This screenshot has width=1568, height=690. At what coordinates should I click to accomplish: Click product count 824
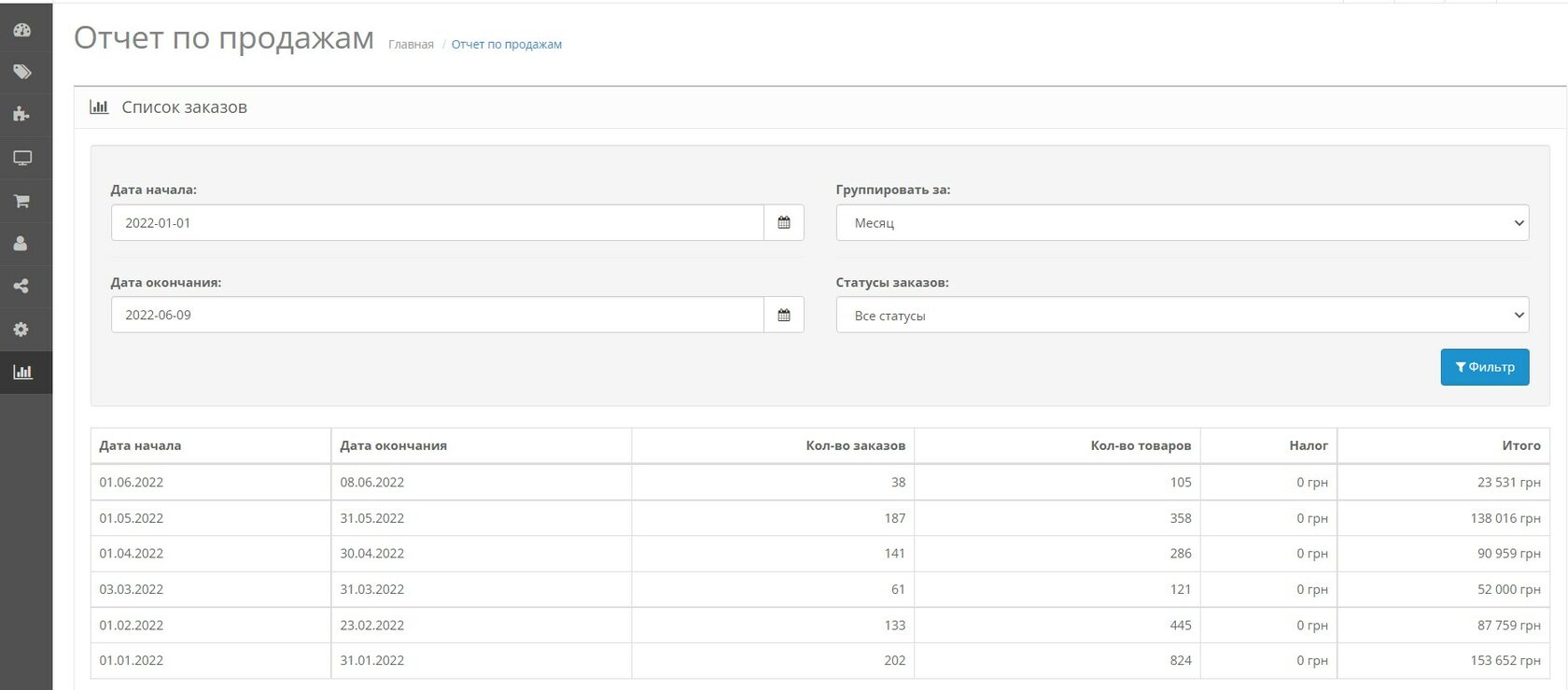pos(1181,660)
